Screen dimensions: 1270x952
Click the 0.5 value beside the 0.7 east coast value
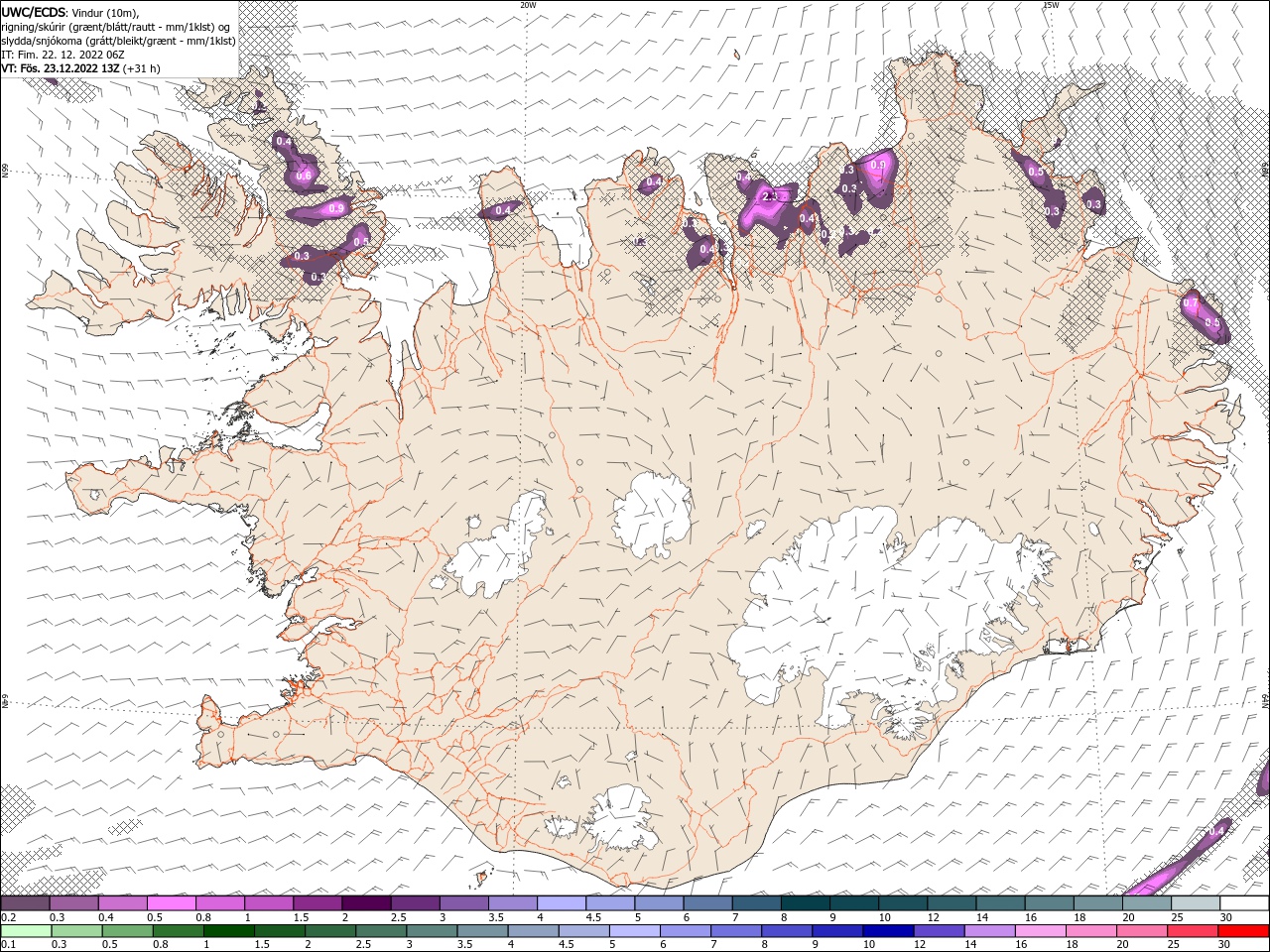(x=1211, y=323)
